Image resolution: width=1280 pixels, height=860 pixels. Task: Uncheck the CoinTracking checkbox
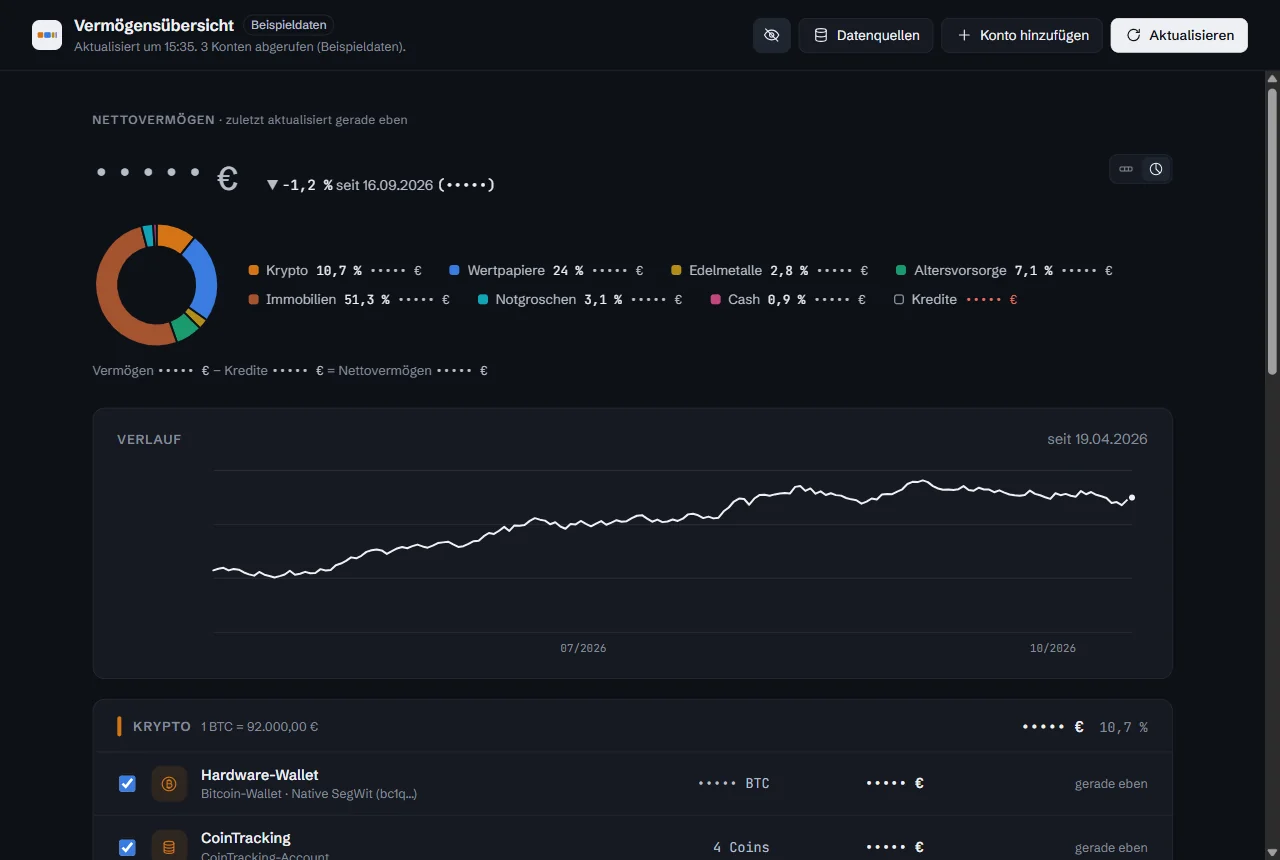(x=127, y=847)
